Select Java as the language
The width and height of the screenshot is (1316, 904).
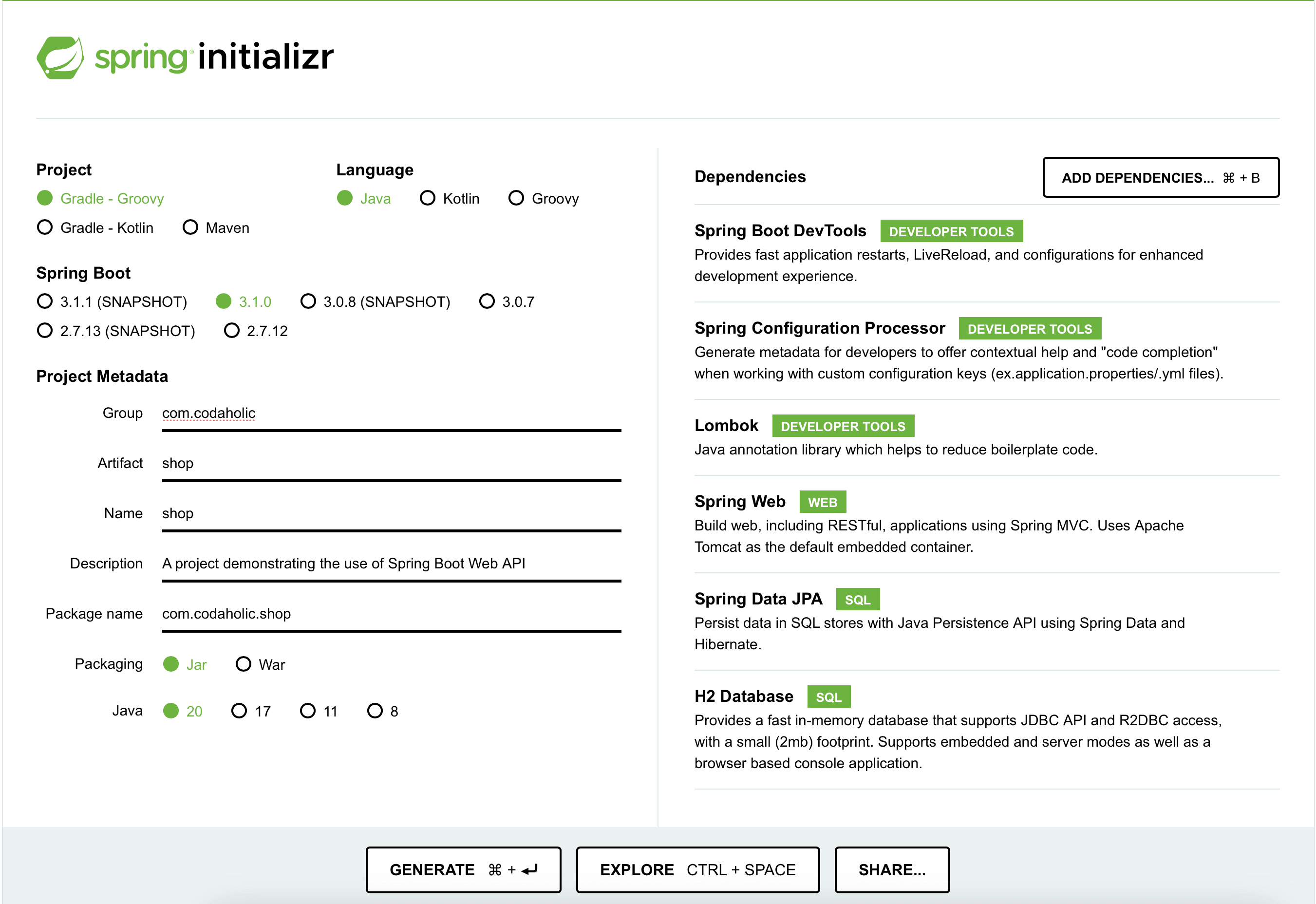pyautogui.click(x=364, y=199)
